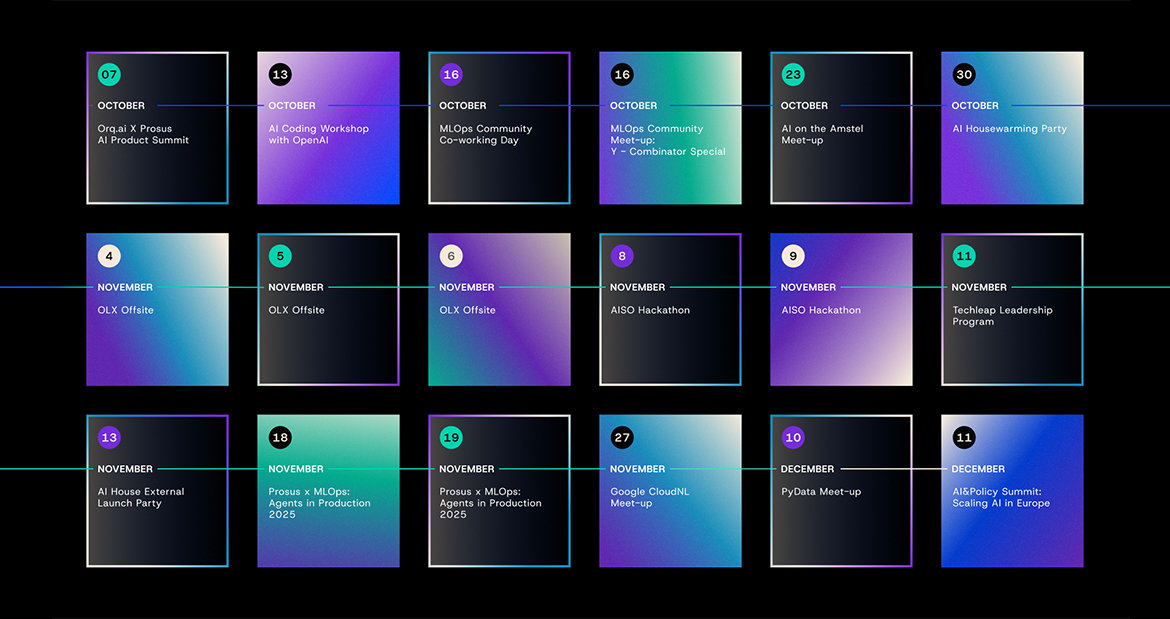This screenshot has height=619, width=1170.
Task: Select the purple 8 date badge
Action: [x=622, y=257]
